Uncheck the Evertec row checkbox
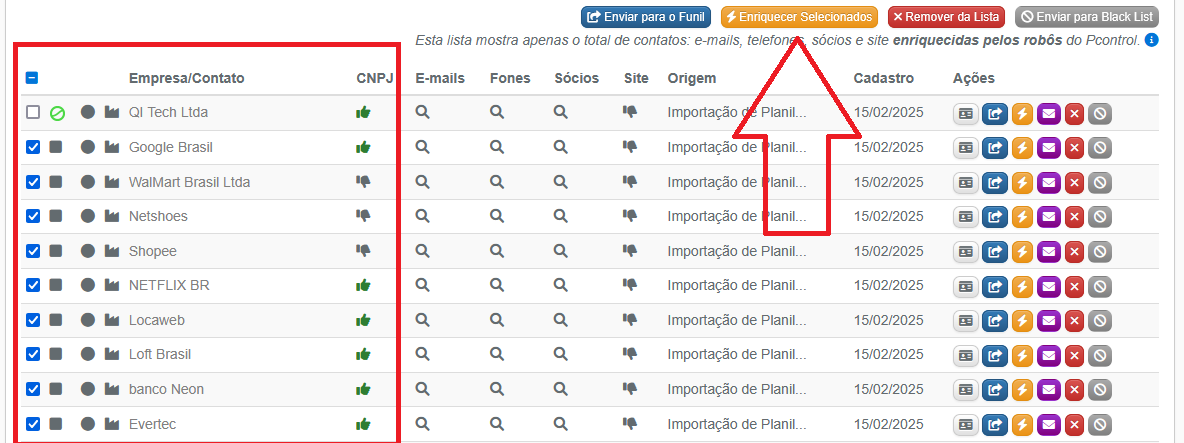This screenshot has width=1184, height=443. 32,423
